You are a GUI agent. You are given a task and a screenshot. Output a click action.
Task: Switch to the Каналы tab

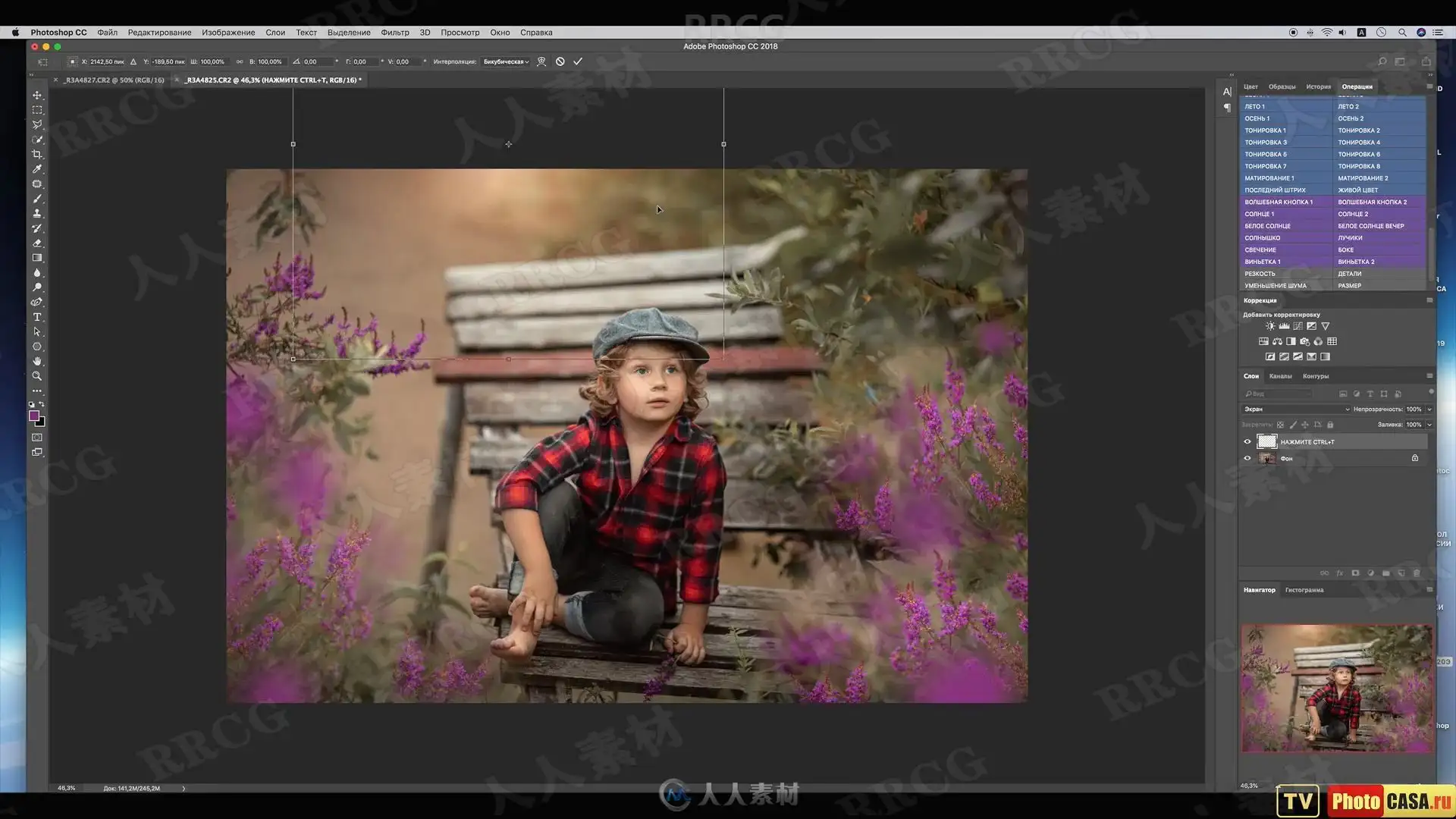[x=1280, y=376]
